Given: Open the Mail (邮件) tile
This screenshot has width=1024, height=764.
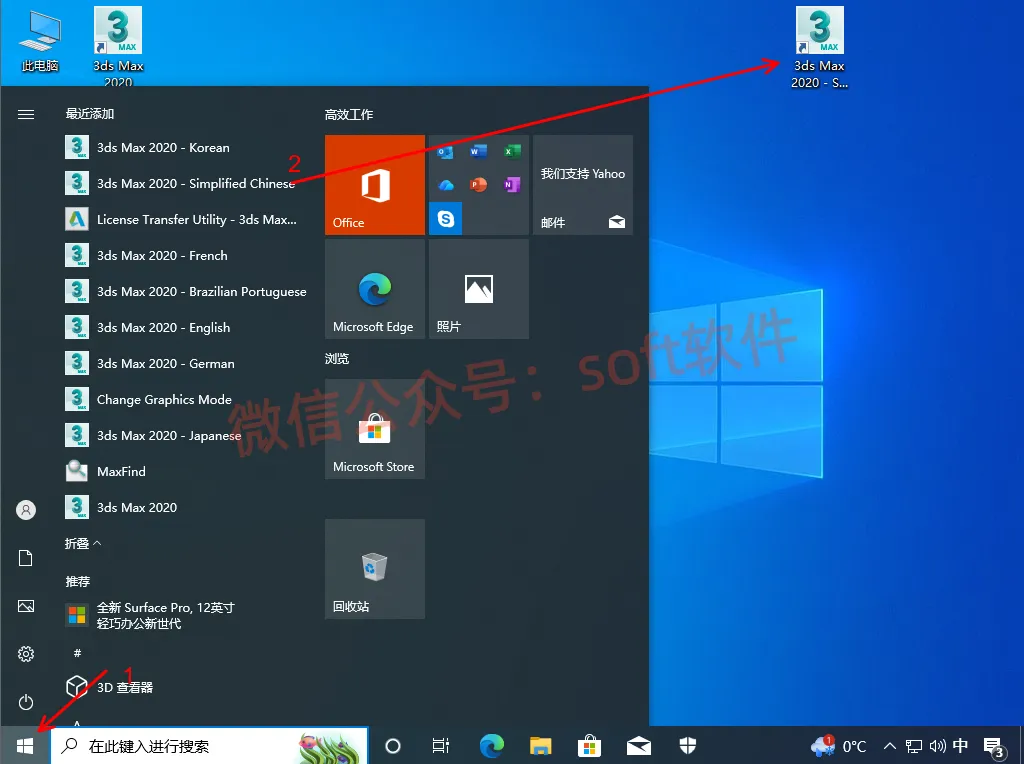Looking at the screenshot, I should point(583,185).
